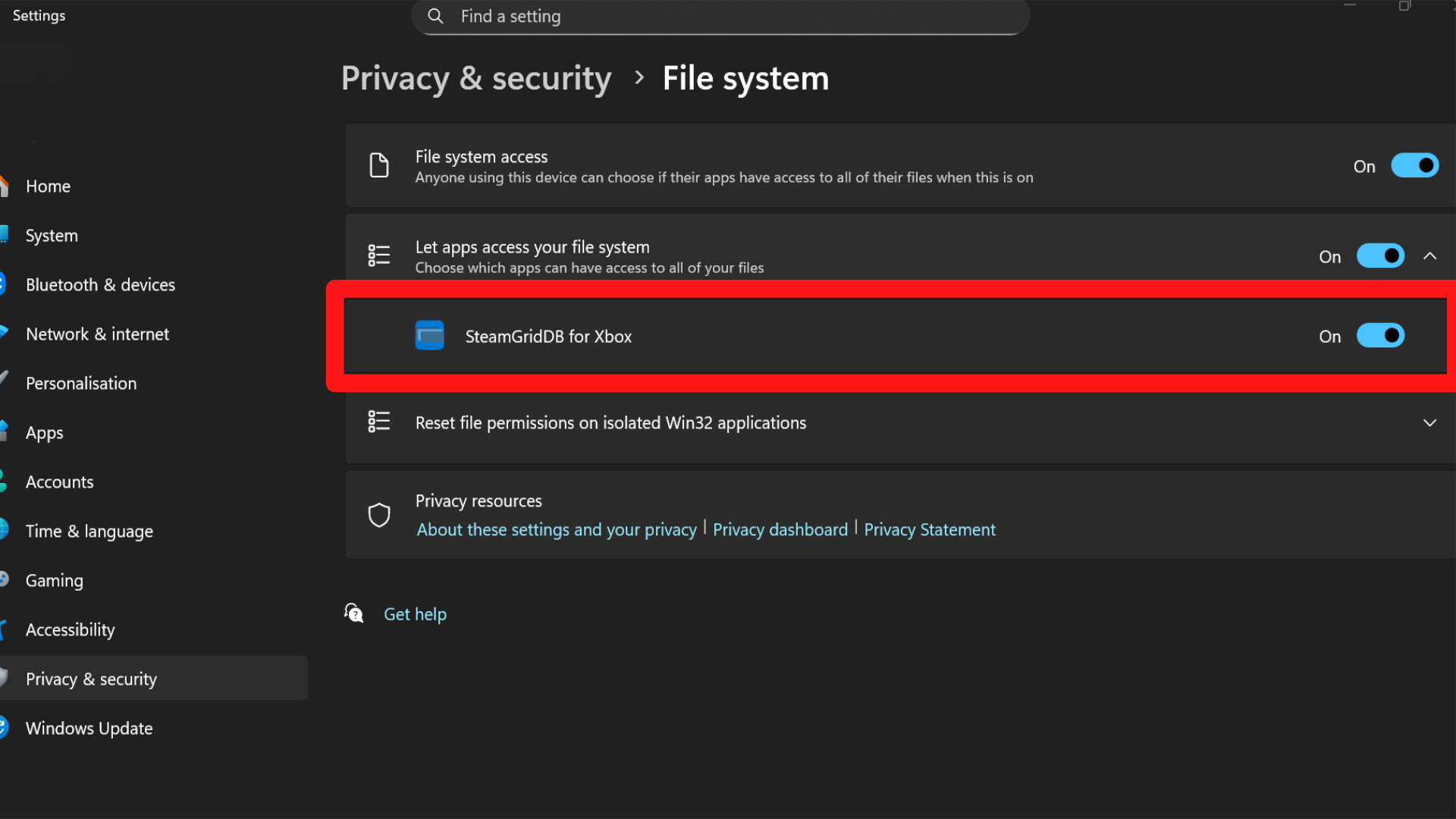Open the Privacy dashboard link
1456x819 pixels.
click(x=780, y=529)
